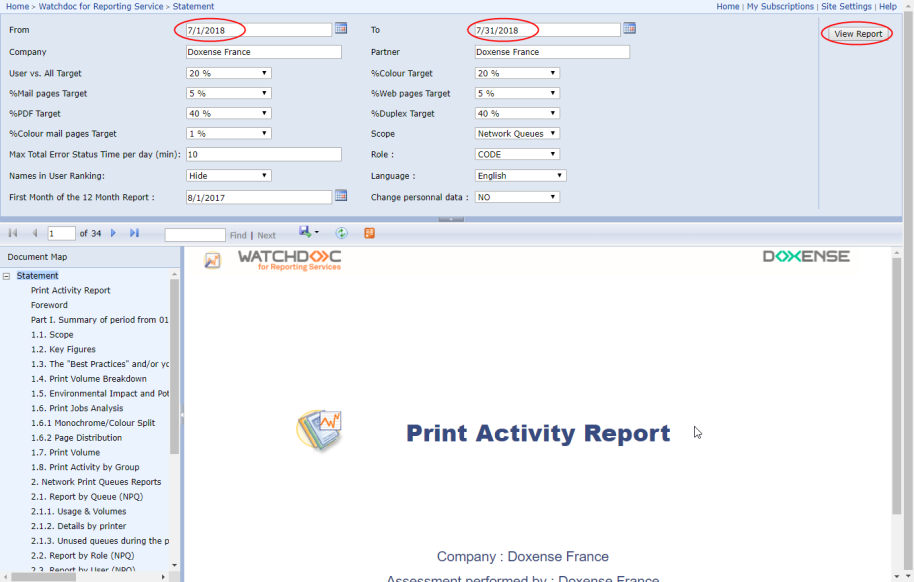This screenshot has height=582, width=914.
Task: Collapse the Statement tree node
Action: (7, 276)
